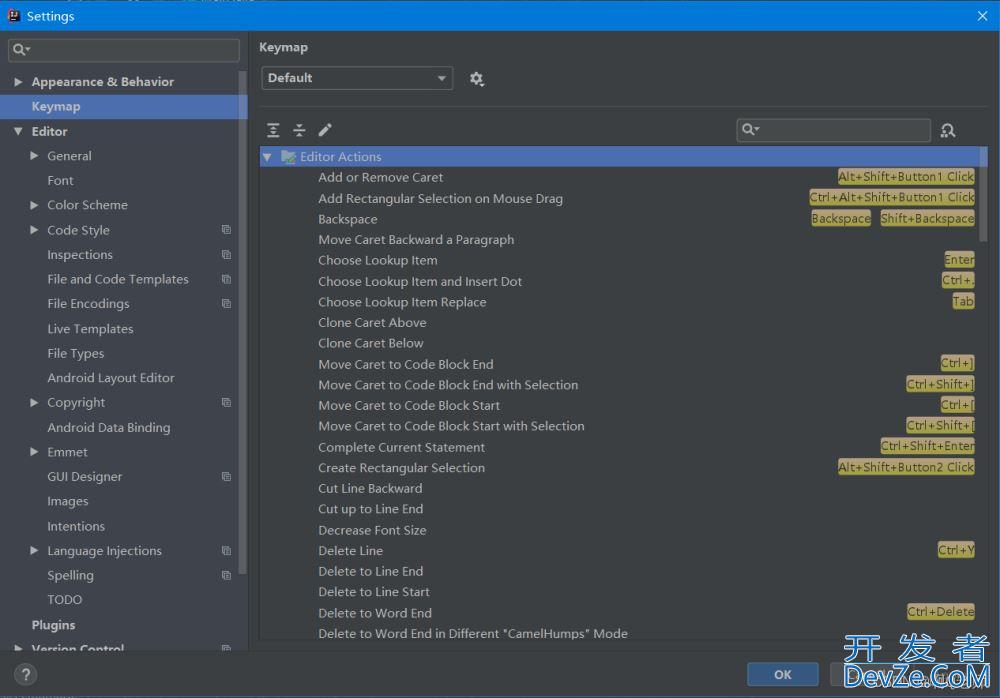
Task: Click the Expand All icon in keymap toolbar
Action: (273, 130)
